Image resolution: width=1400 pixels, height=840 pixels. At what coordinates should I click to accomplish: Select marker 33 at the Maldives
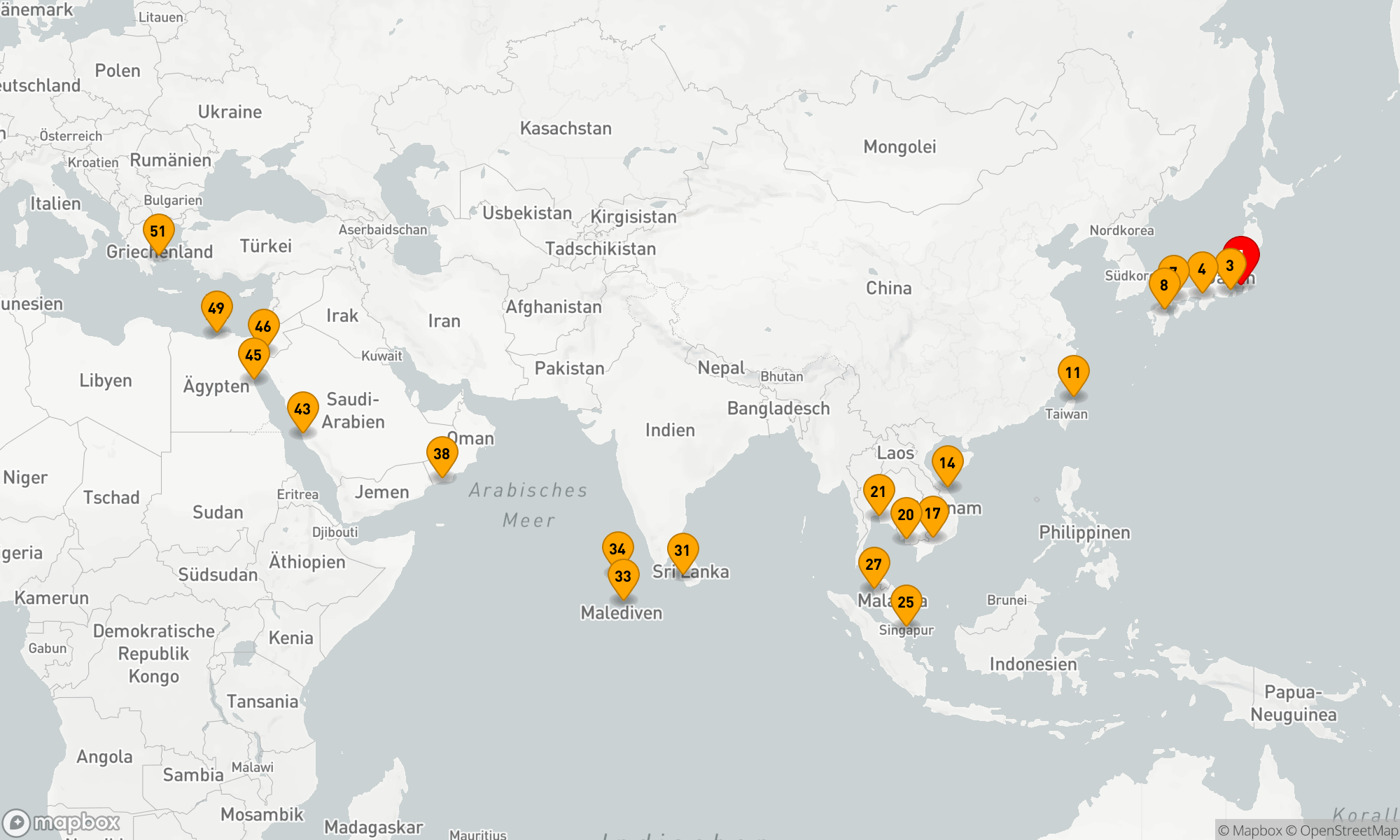623,577
